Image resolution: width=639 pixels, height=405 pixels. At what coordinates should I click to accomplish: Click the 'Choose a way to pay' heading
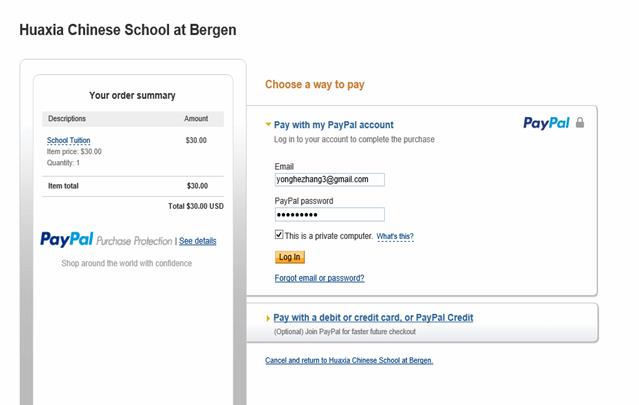pos(315,85)
